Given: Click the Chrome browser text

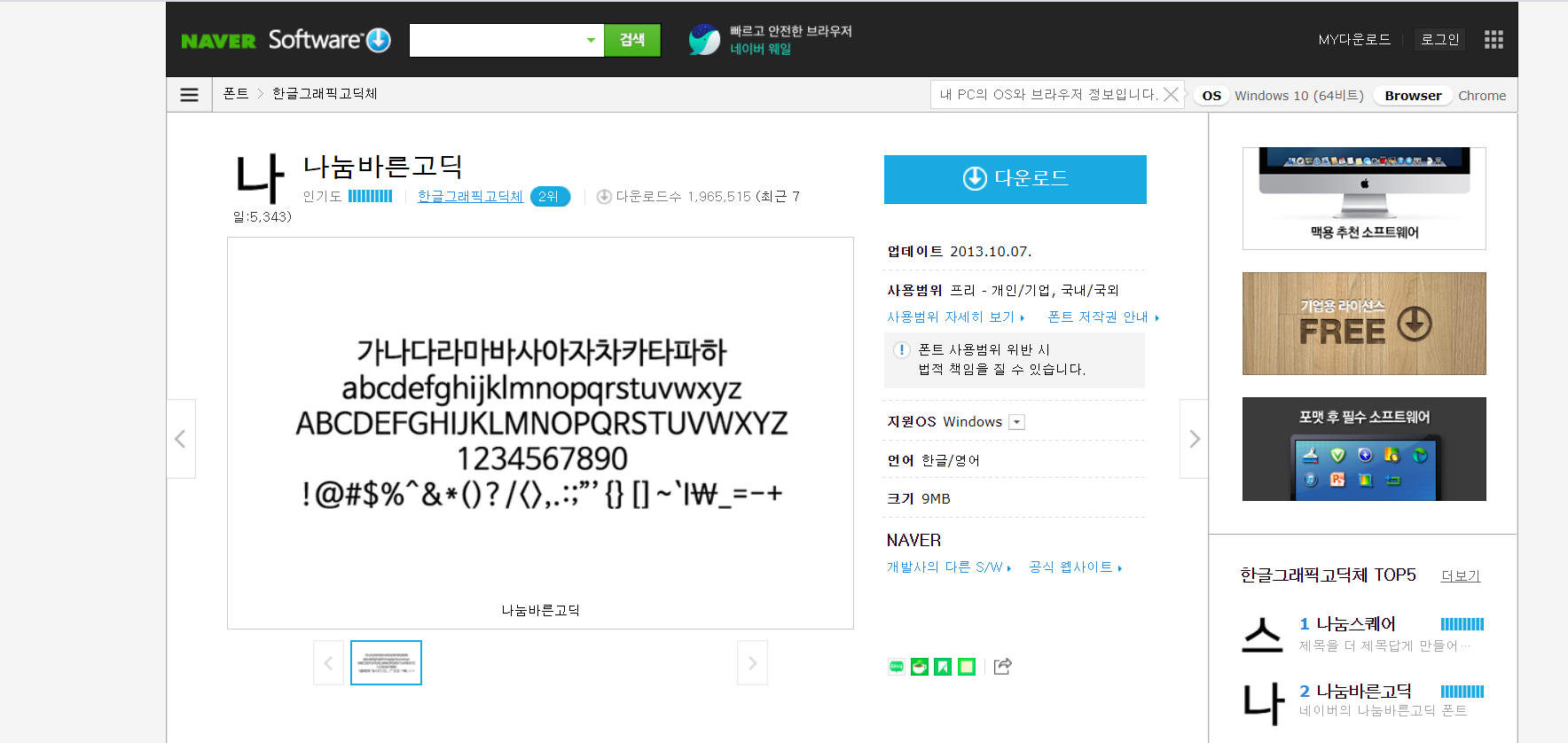Looking at the screenshot, I should (x=1482, y=96).
